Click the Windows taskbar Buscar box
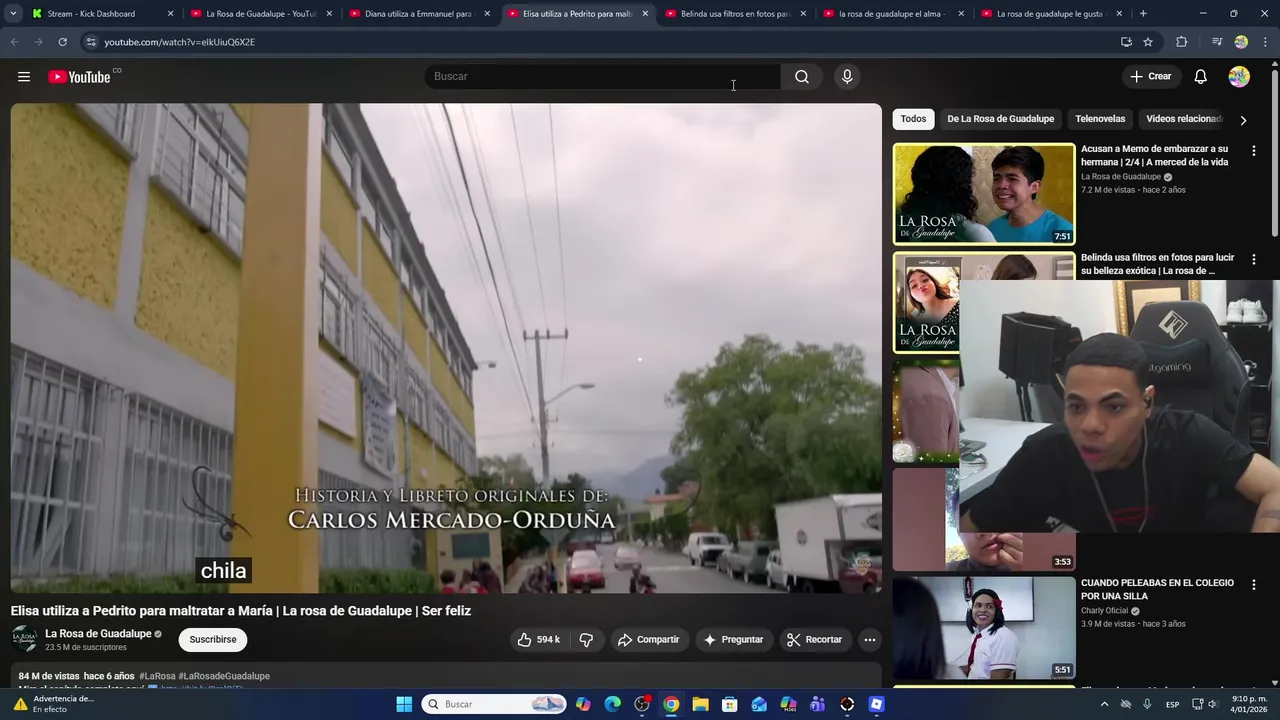Screen dimensions: 1280x720 (494, 704)
